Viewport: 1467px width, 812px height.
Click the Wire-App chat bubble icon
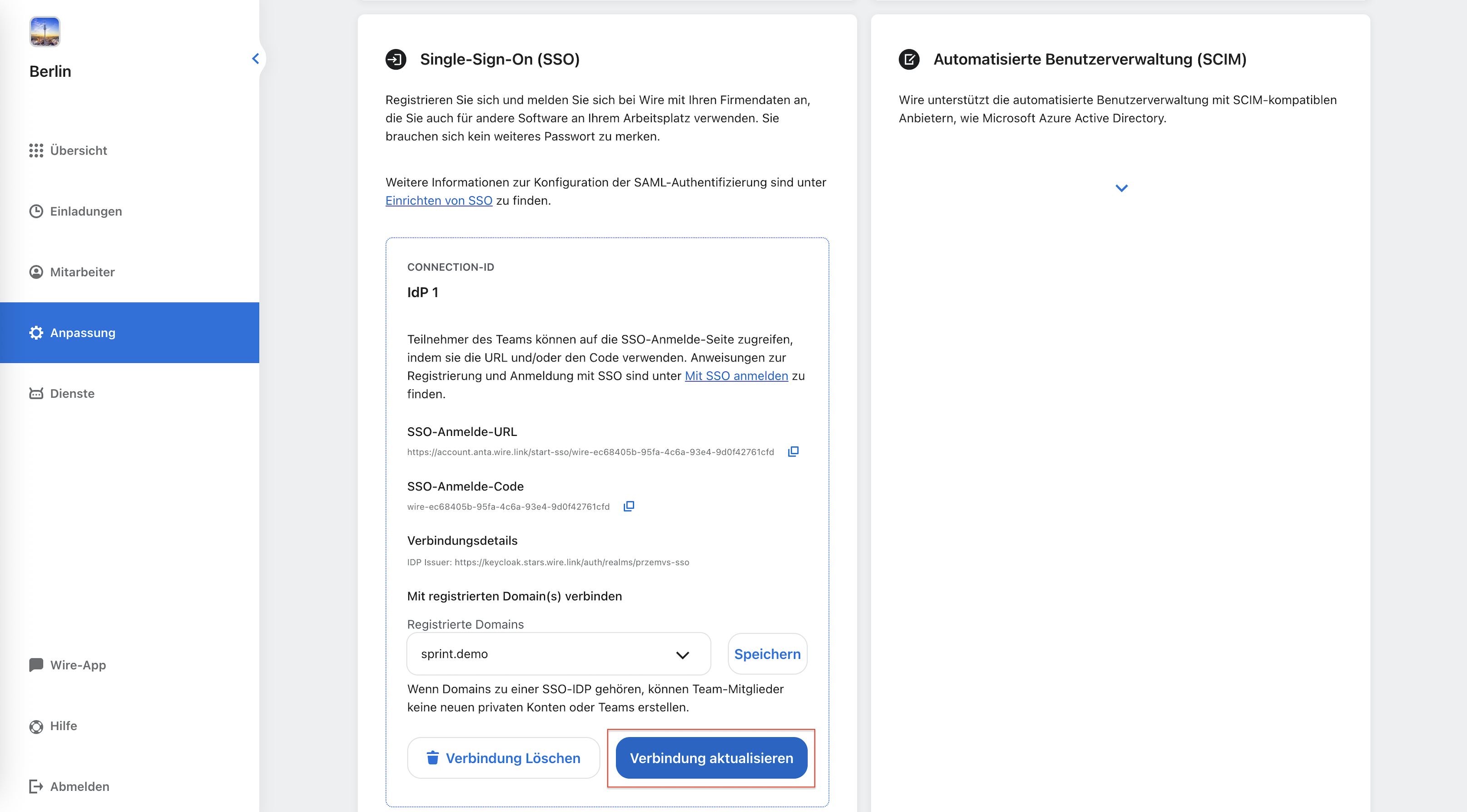36,664
